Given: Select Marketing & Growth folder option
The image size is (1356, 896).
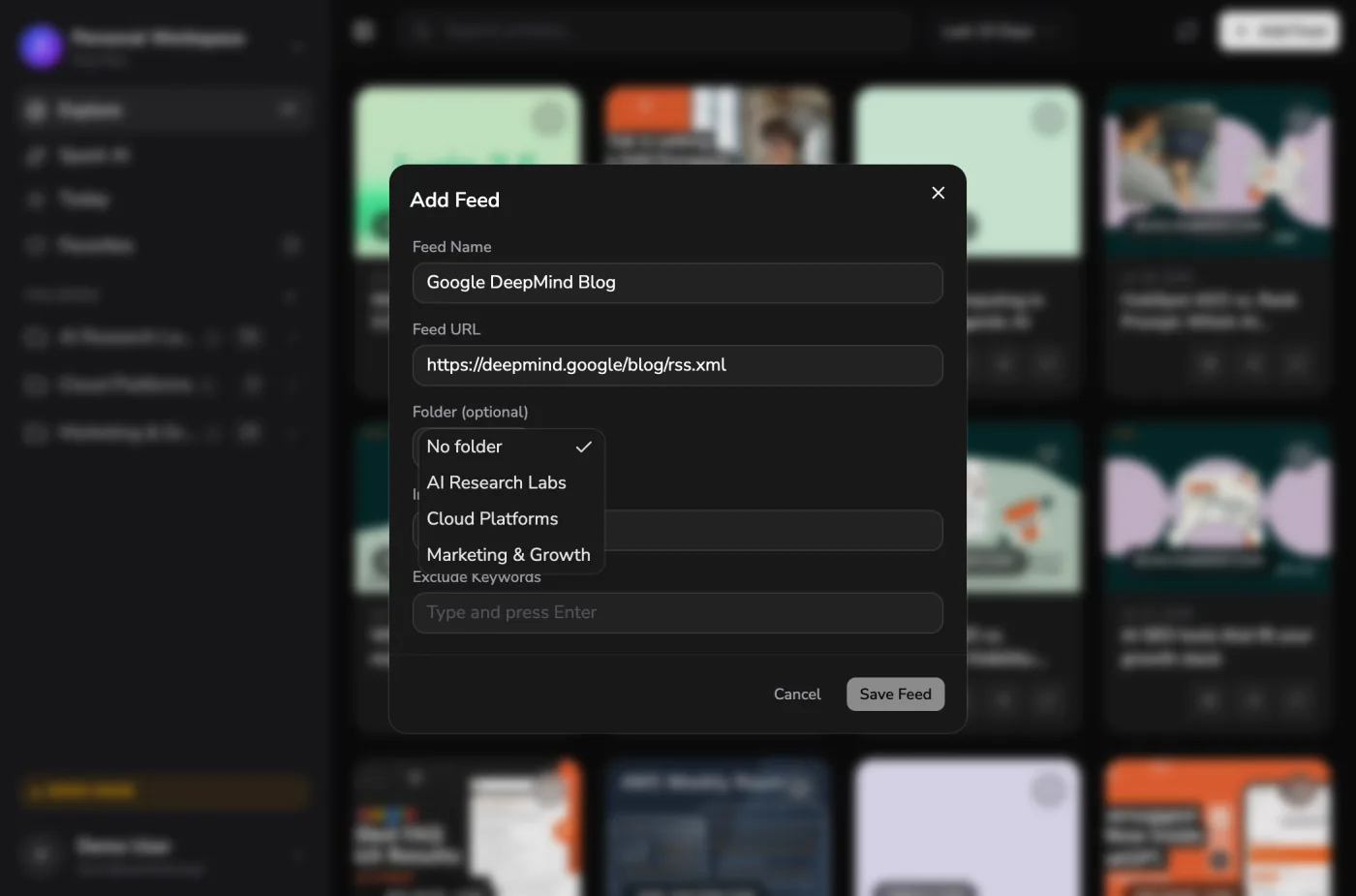Looking at the screenshot, I should click(511, 554).
